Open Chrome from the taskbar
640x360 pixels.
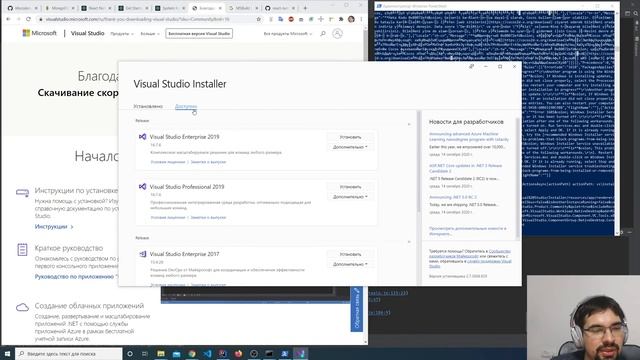click(x=192, y=353)
